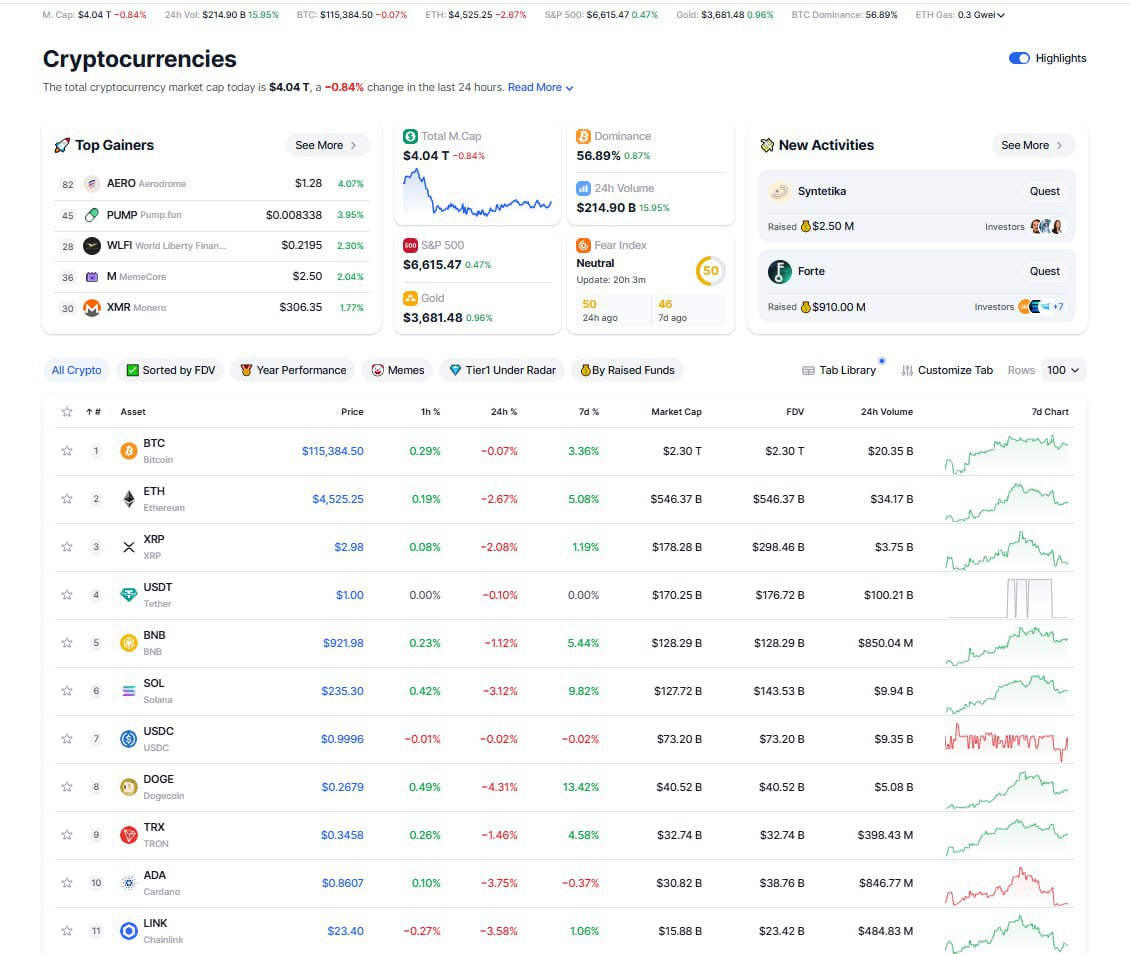Screen dimensions: 1130x954
Task: Click the World Liberty Financial icon
Action: tap(92, 246)
